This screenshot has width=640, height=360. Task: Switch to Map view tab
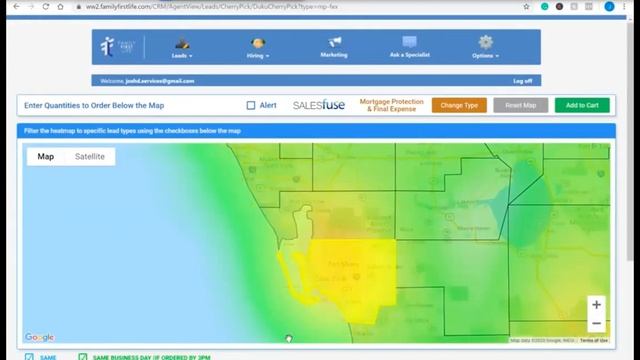coord(46,157)
